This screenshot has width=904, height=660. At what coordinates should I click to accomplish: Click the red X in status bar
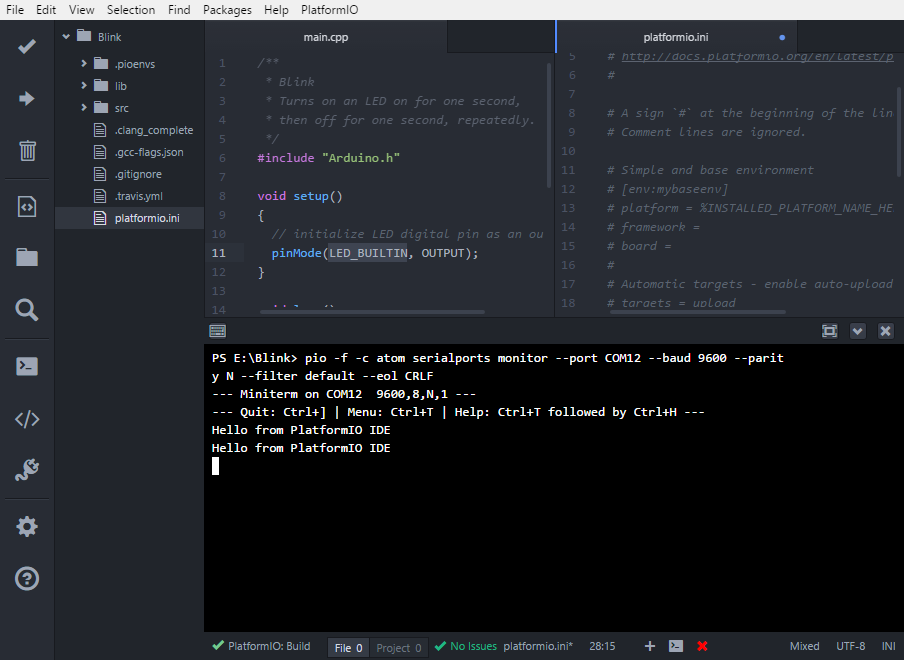[702, 646]
